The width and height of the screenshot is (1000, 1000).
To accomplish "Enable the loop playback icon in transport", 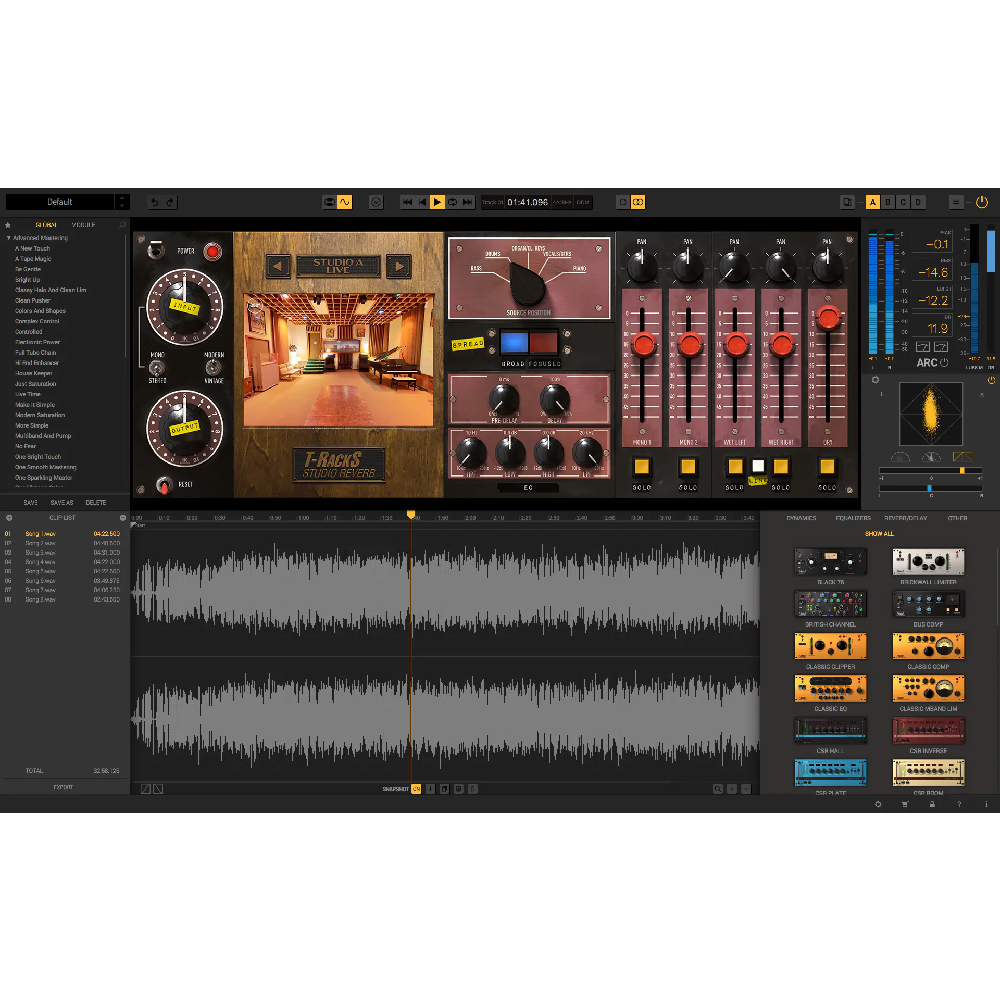I will 452,202.
